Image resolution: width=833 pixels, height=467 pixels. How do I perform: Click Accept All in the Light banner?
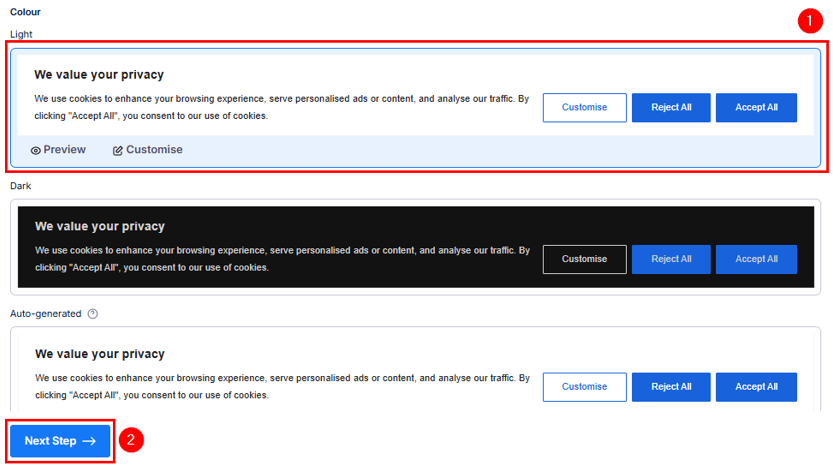pos(756,108)
